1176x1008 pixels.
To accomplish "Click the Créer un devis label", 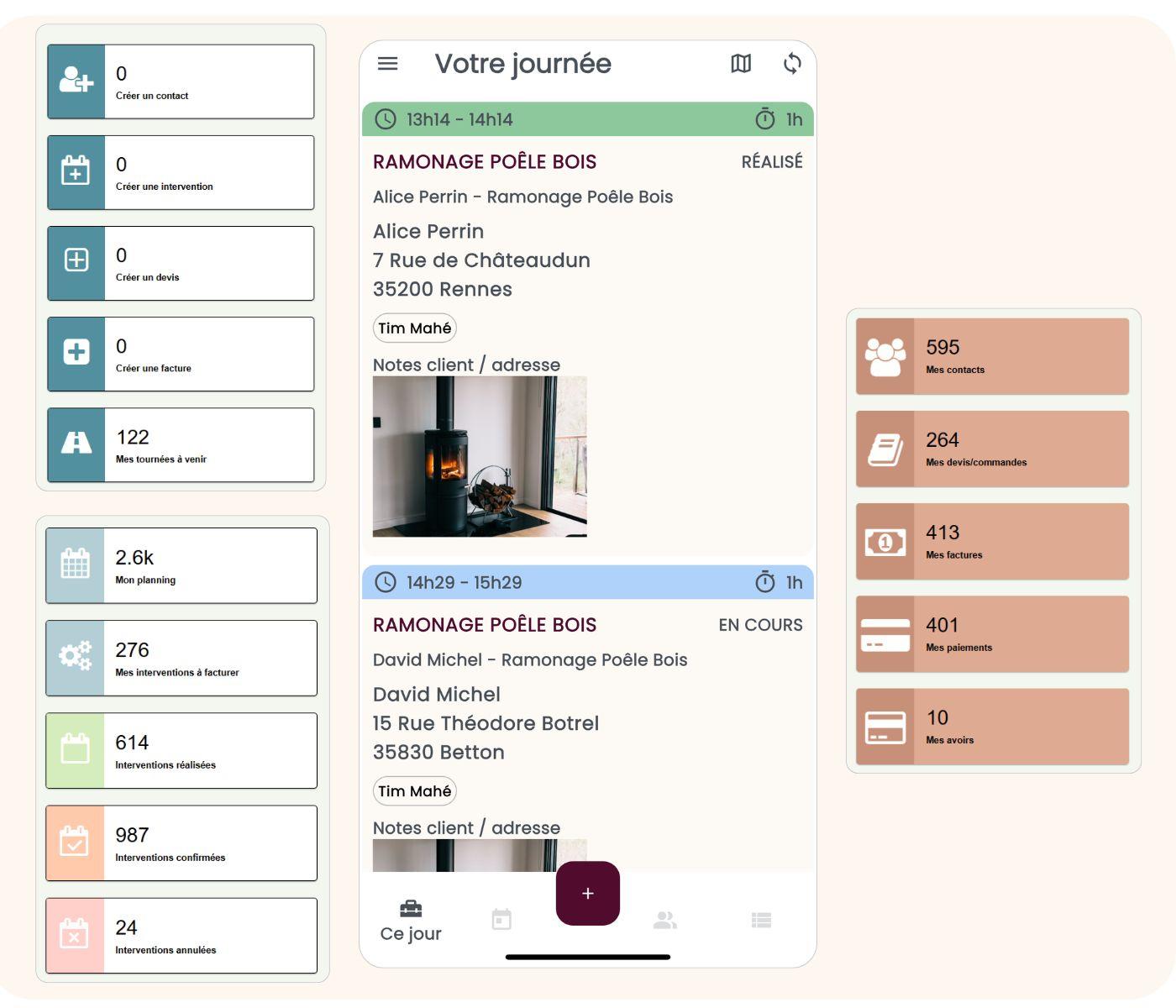I will pos(147,277).
